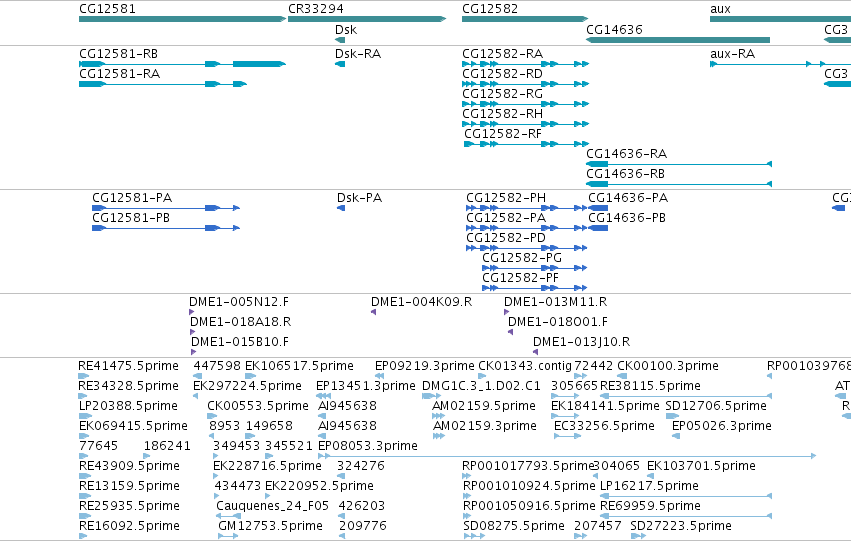
Task: Click the CG12582-RA transcript label
Action: 503,54
